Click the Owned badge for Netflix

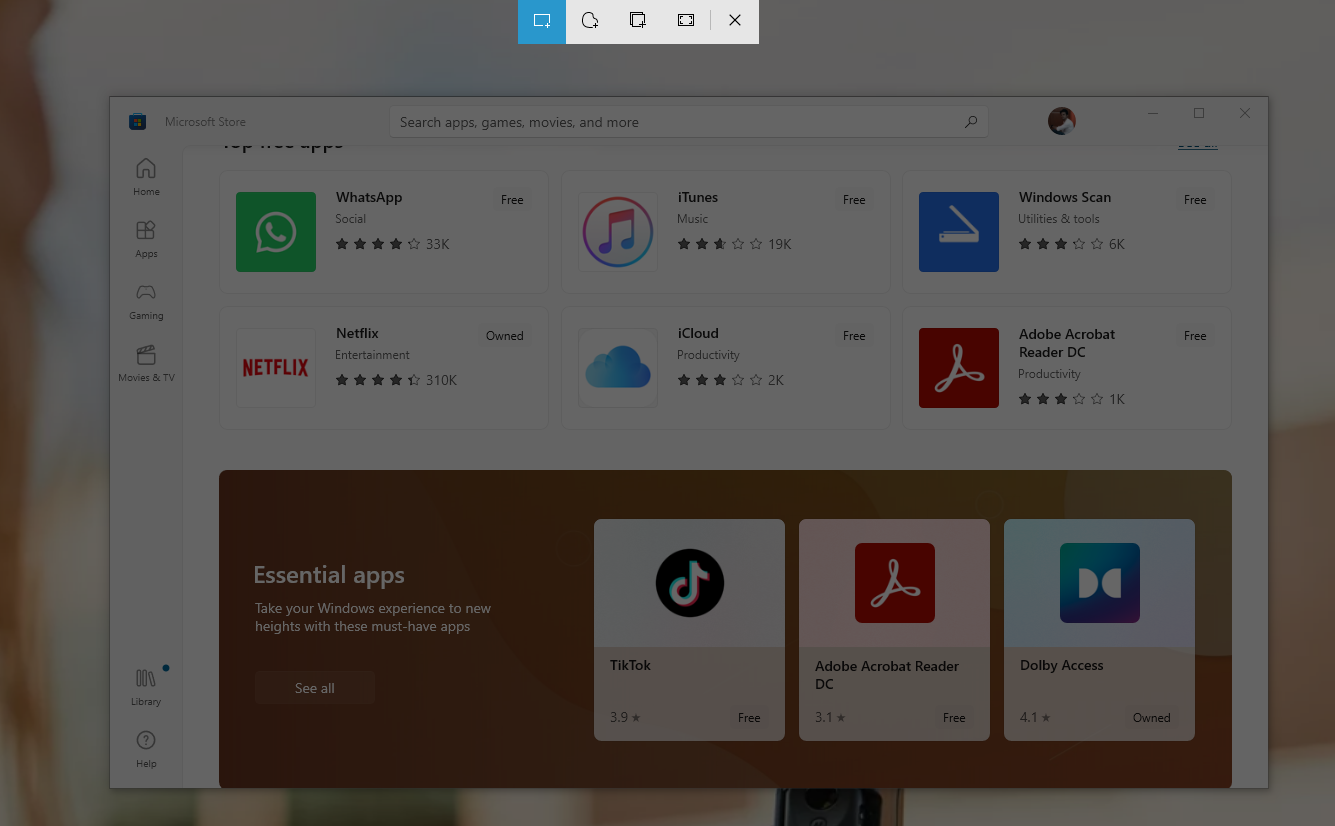[x=505, y=336]
